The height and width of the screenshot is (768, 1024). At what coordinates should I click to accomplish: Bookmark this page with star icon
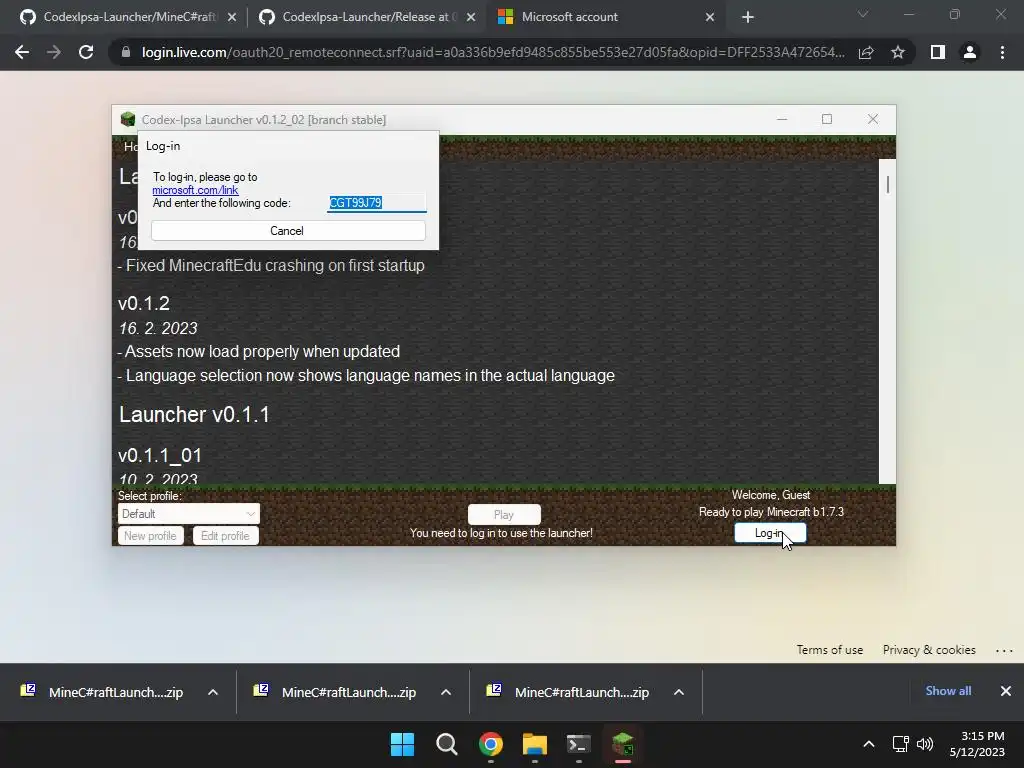(x=898, y=52)
